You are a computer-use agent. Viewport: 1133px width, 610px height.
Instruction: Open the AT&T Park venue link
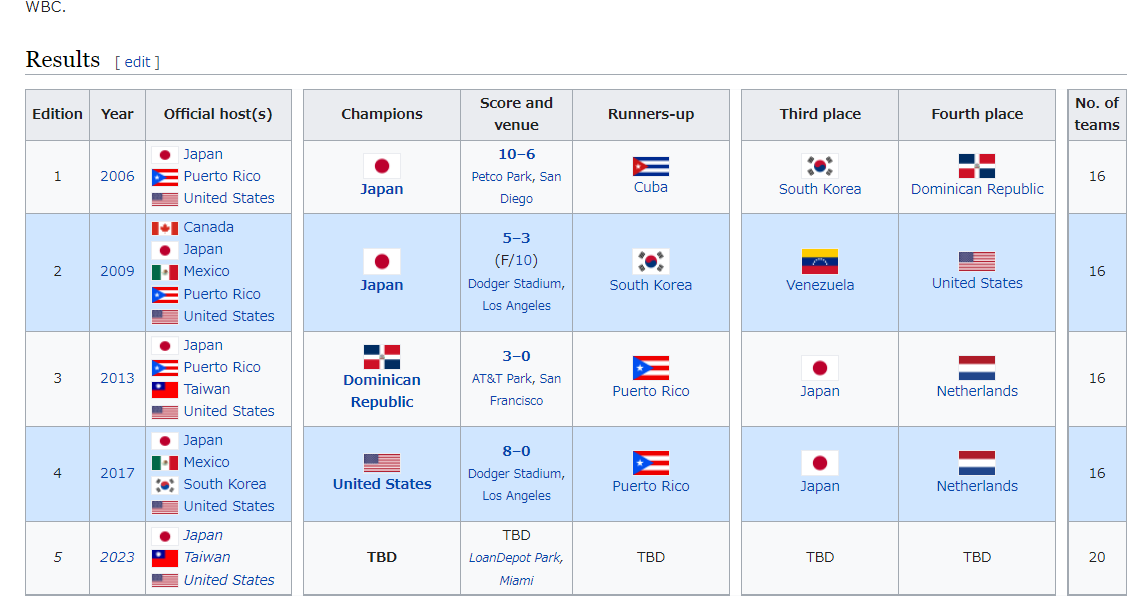tap(503, 379)
